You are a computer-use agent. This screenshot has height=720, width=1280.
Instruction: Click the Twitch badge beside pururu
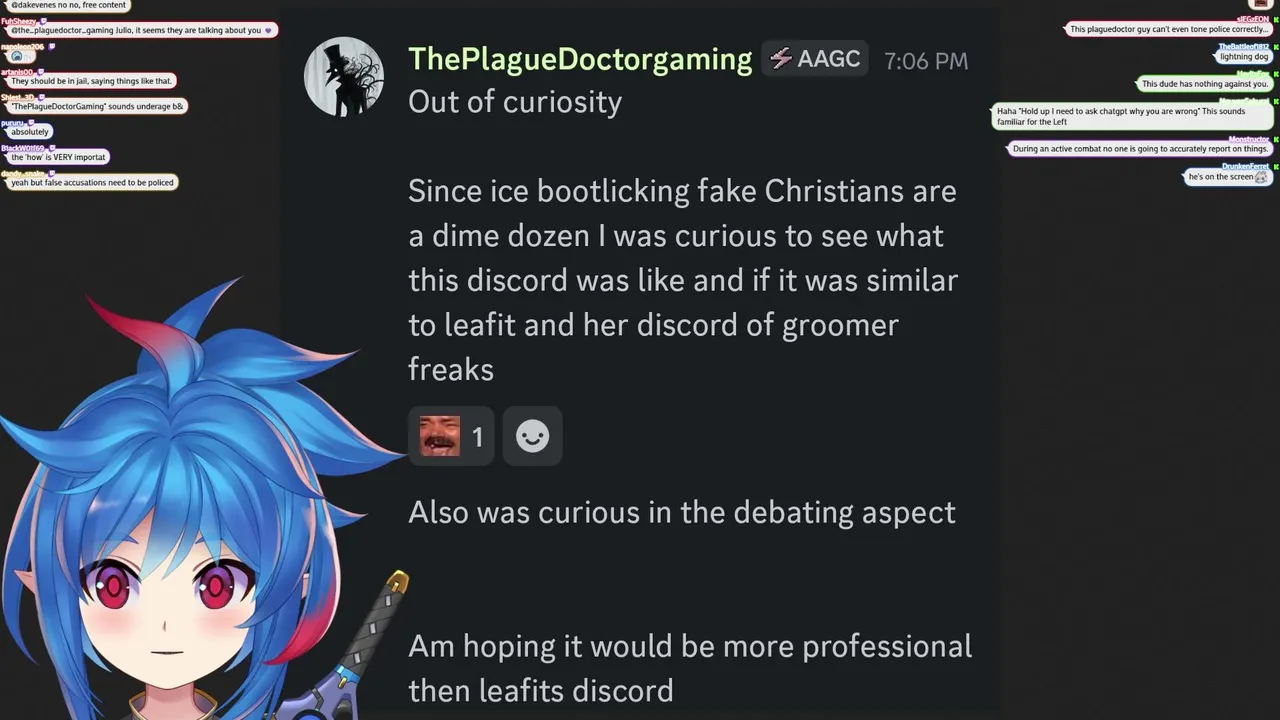click(x=31, y=122)
